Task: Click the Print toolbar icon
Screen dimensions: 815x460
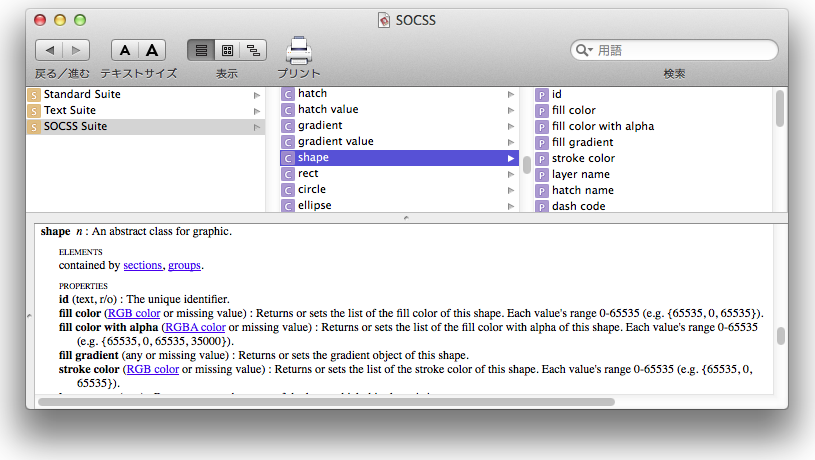Action: click(299, 51)
